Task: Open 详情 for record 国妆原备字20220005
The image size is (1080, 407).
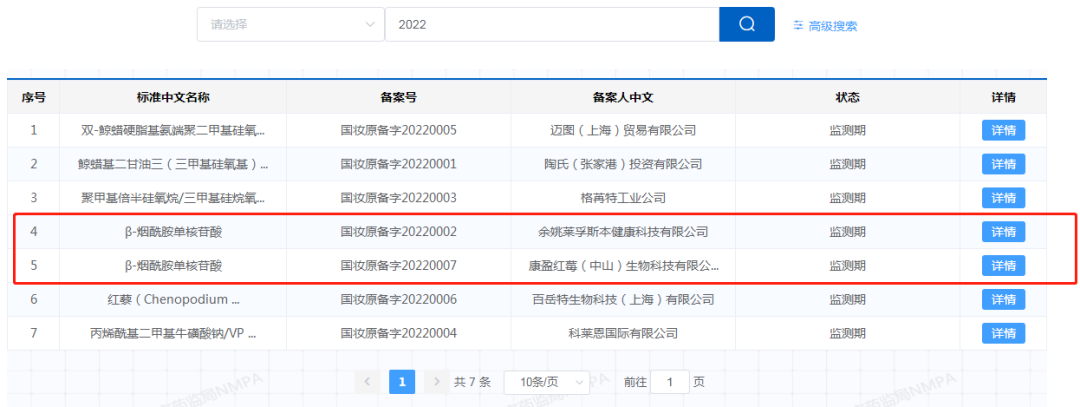Action: [x=1003, y=130]
